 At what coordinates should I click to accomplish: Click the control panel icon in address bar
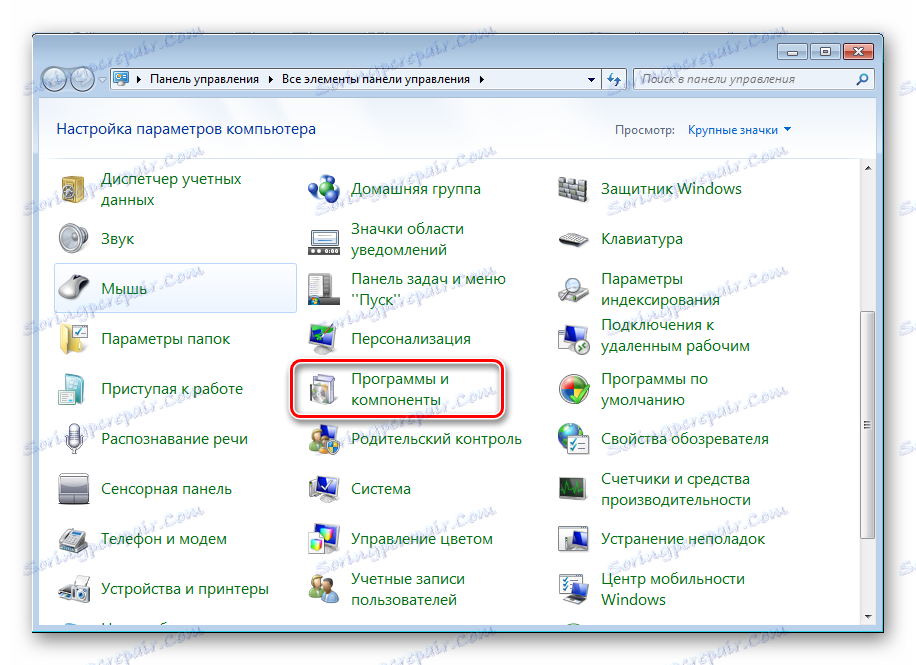121,78
